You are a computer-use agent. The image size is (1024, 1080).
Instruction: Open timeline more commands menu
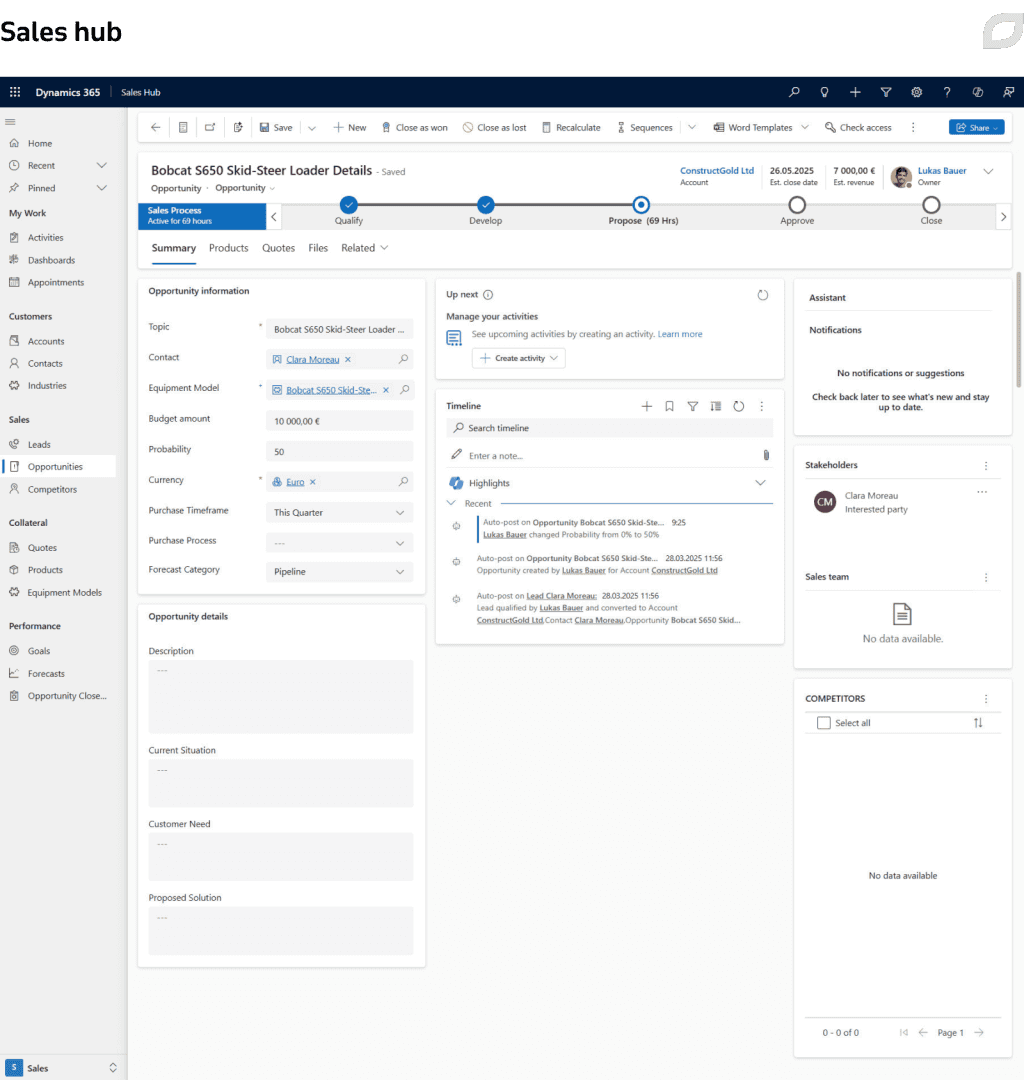[762, 406]
